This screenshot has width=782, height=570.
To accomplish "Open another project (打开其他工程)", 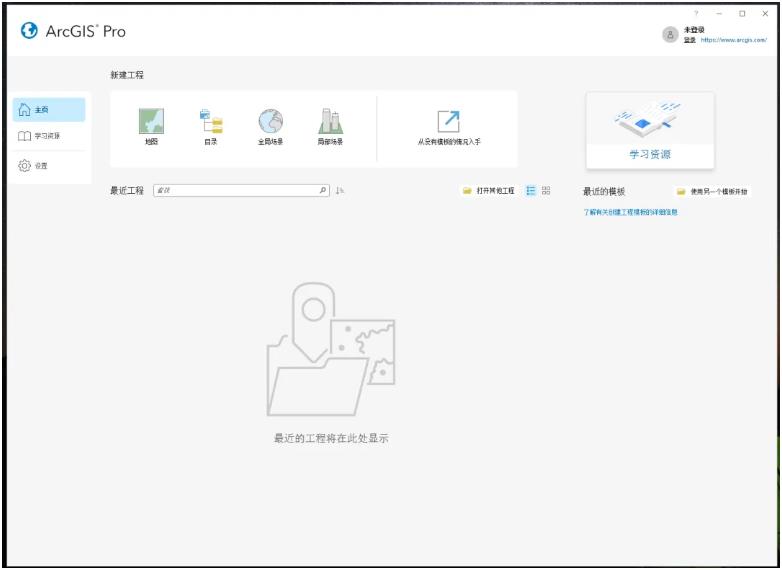I will point(489,190).
